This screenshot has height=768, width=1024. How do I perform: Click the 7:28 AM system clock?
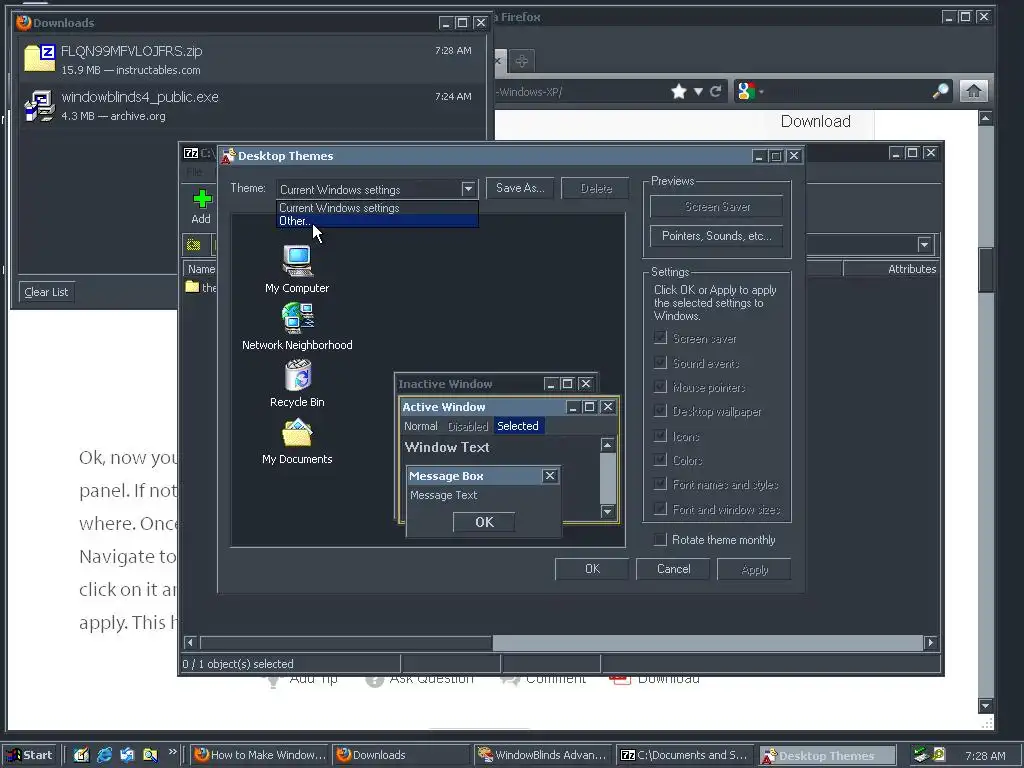[985, 756]
